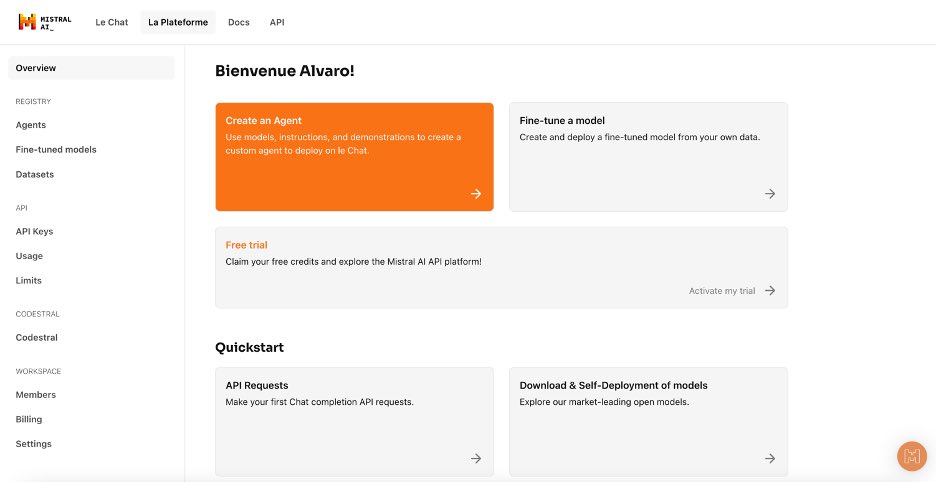Screen dimensions: 936x482
Task: Click 'Claim your free credits' description text
Action: pyautogui.click(x=353, y=262)
